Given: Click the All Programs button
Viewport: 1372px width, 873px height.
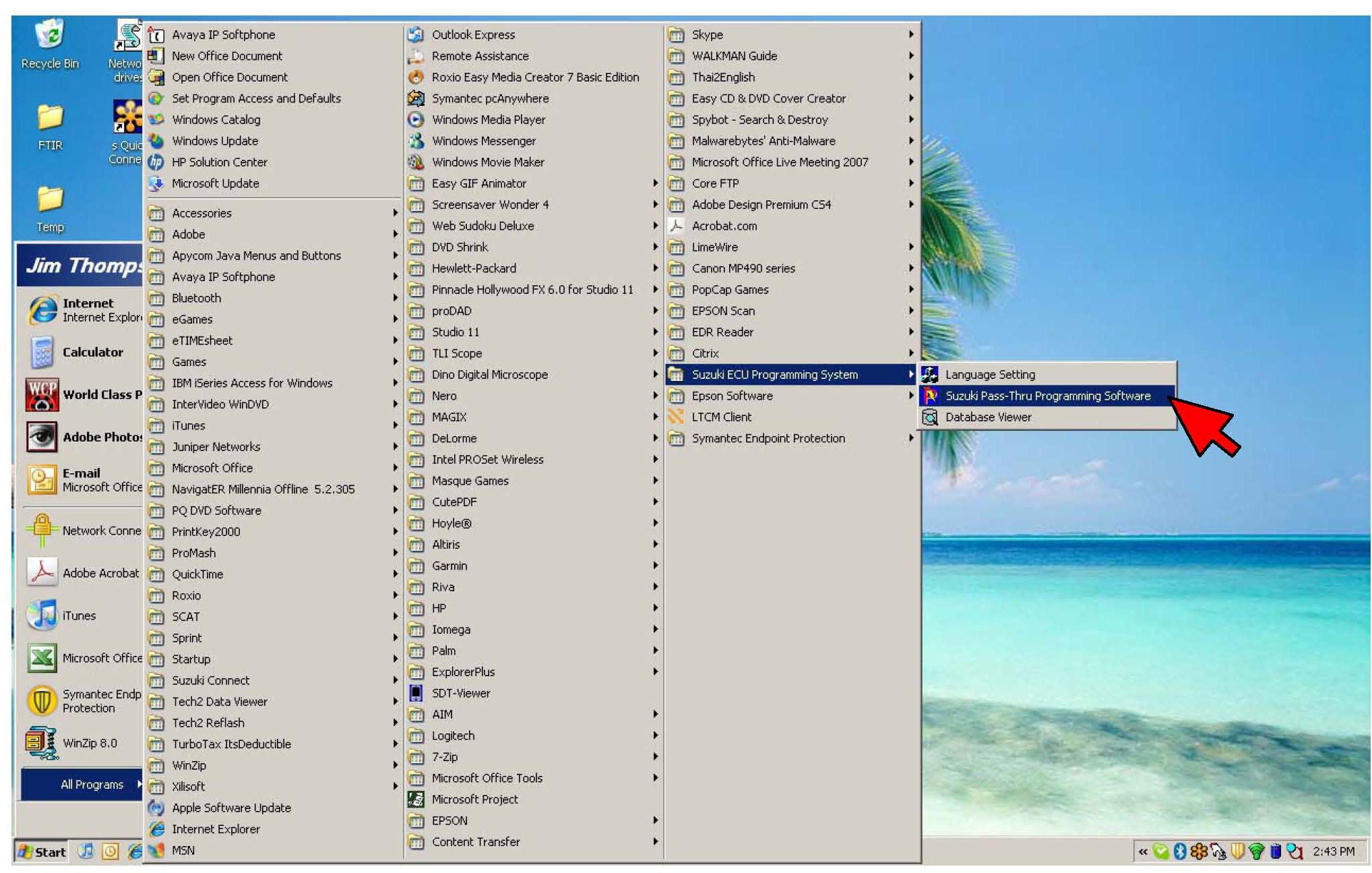Looking at the screenshot, I should (92, 784).
